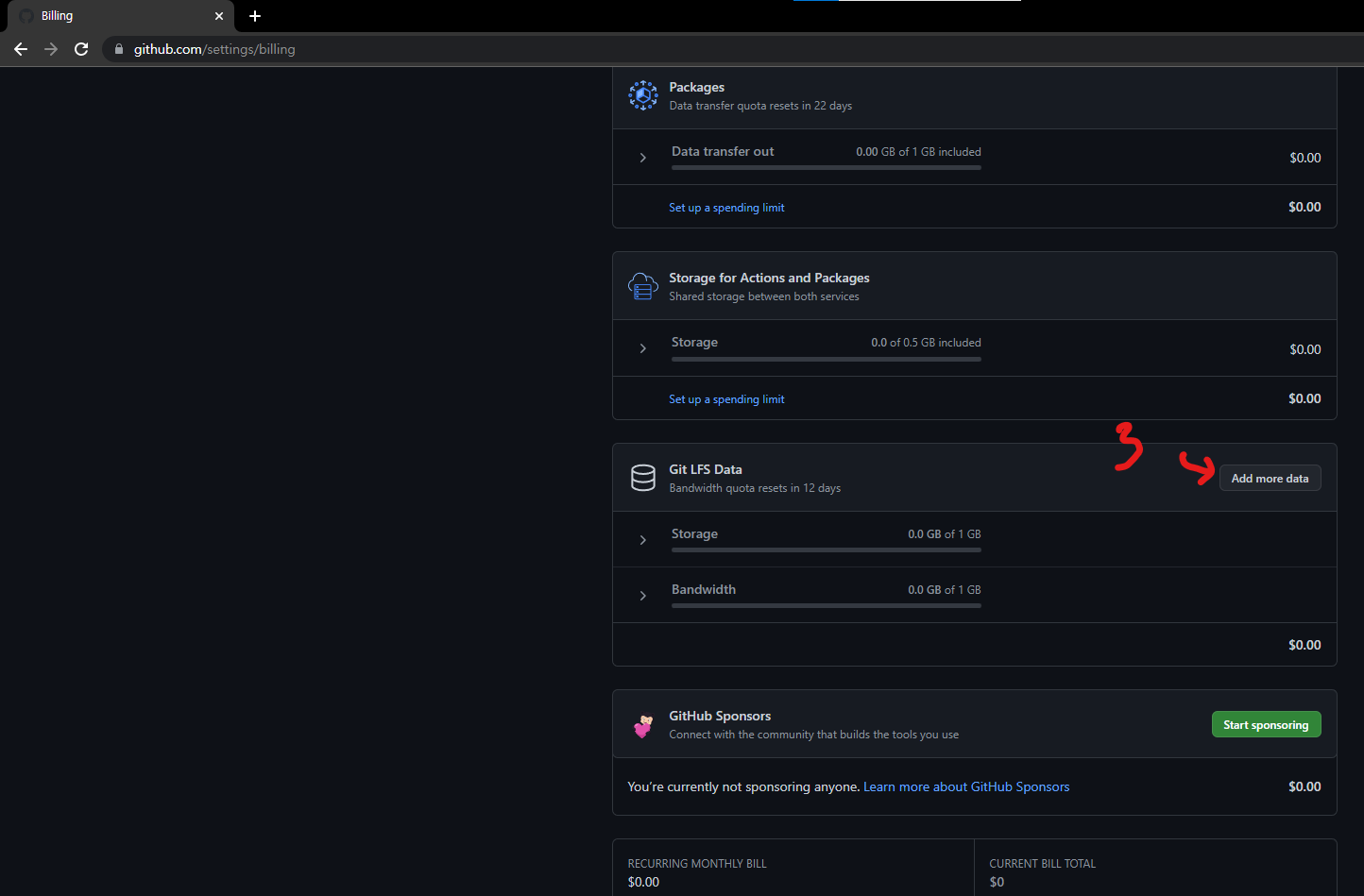The height and width of the screenshot is (896, 1364).
Task: Click the Git LFS Bandwidth usage bar
Action: (827, 605)
